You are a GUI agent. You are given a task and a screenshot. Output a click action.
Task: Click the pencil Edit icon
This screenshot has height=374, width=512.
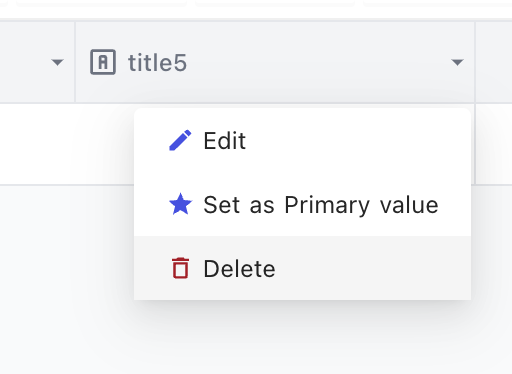click(x=180, y=140)
